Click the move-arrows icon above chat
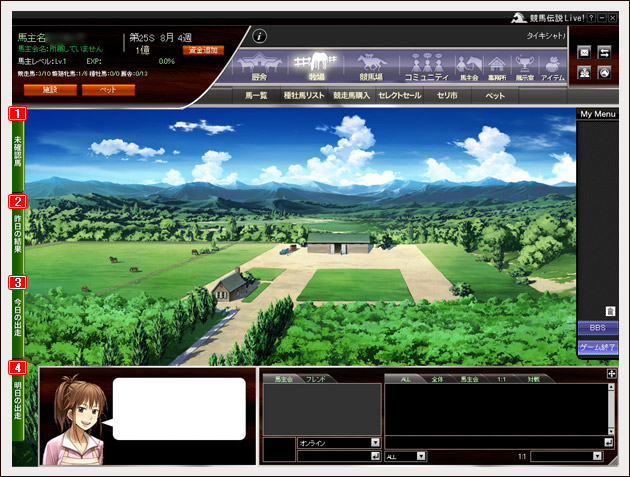Viewport: 630px width, 477px height. [611, 374]
